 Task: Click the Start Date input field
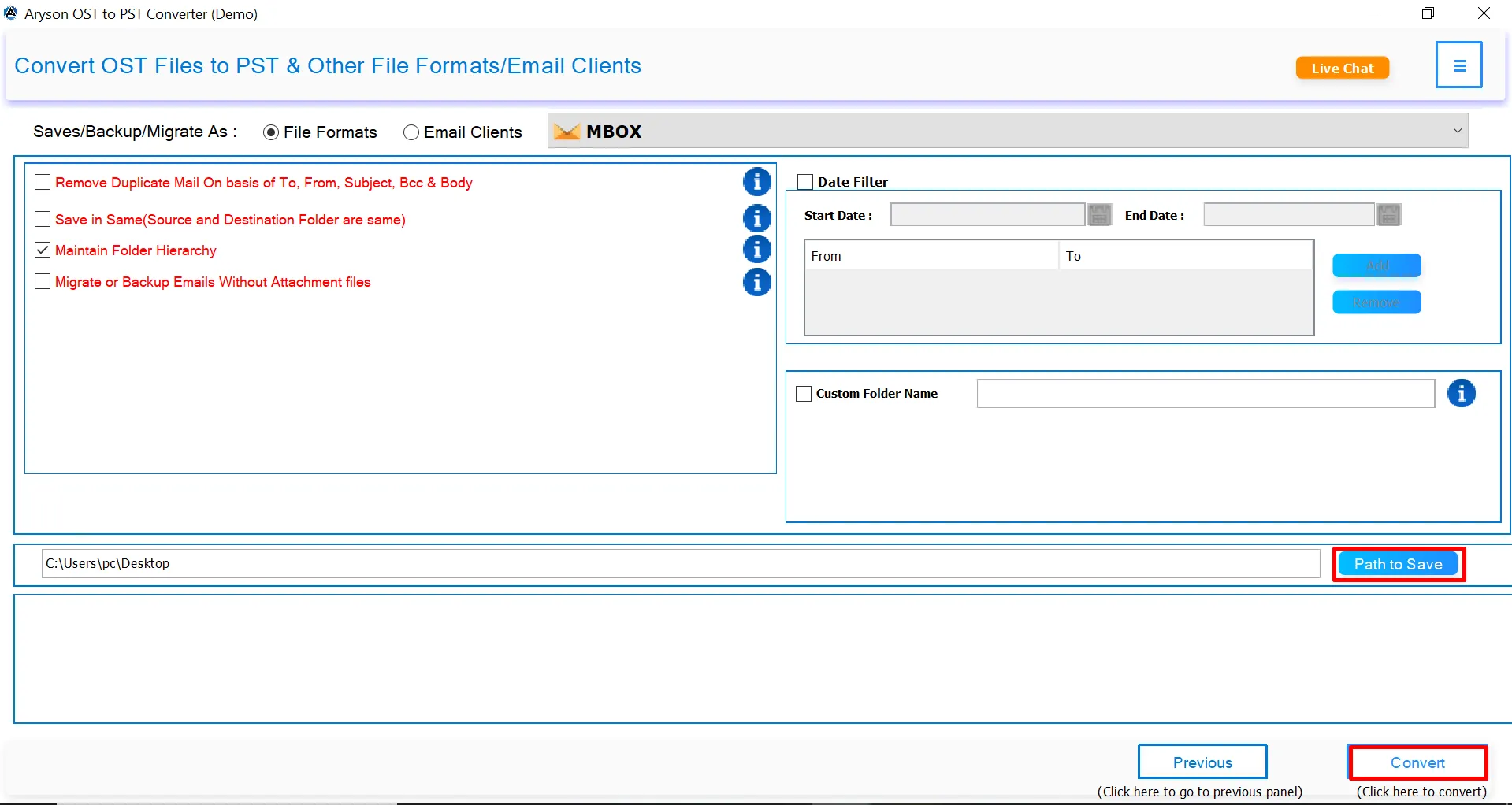coord(987,215)
